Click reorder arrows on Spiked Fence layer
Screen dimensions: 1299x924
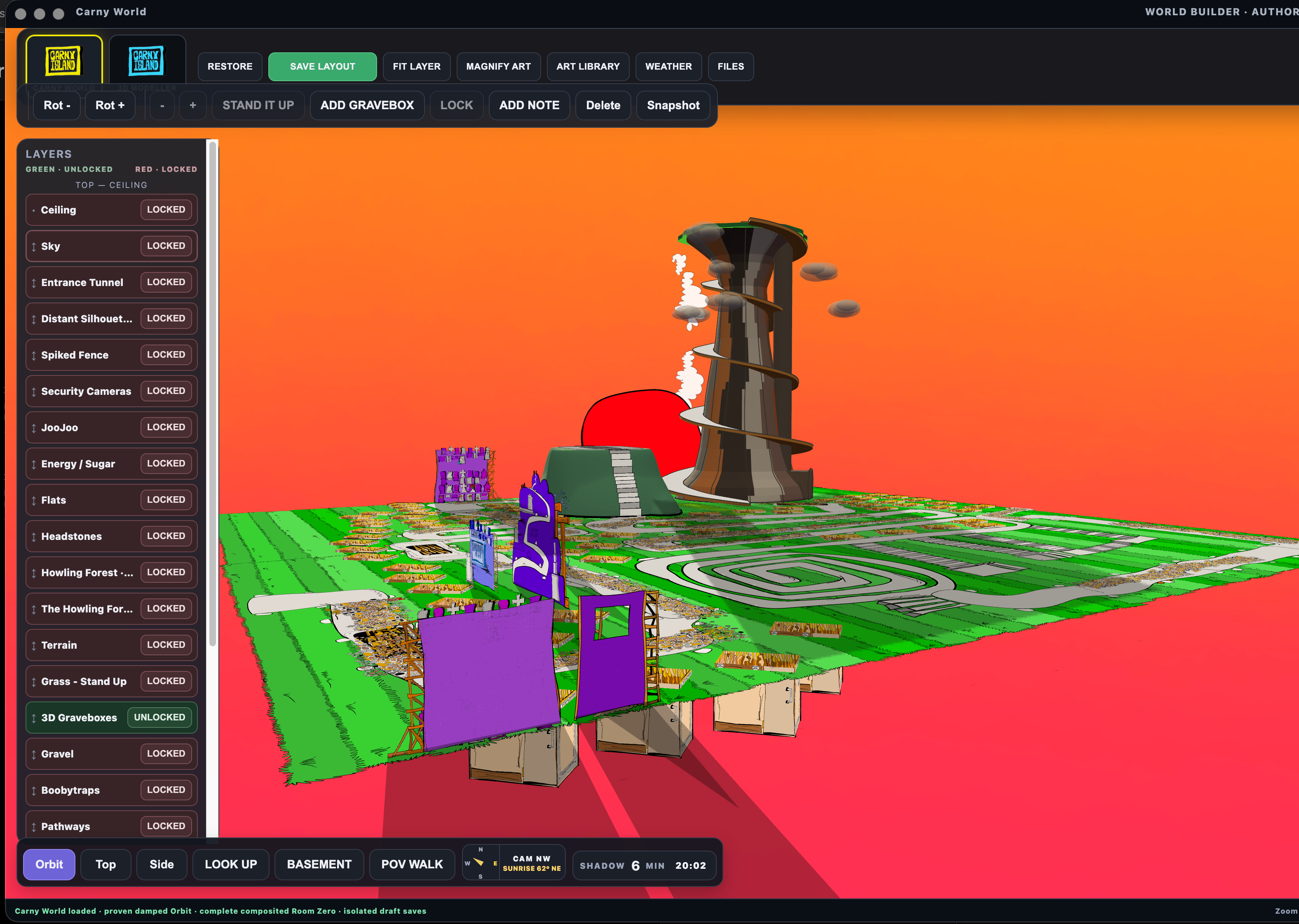point(33,355)
